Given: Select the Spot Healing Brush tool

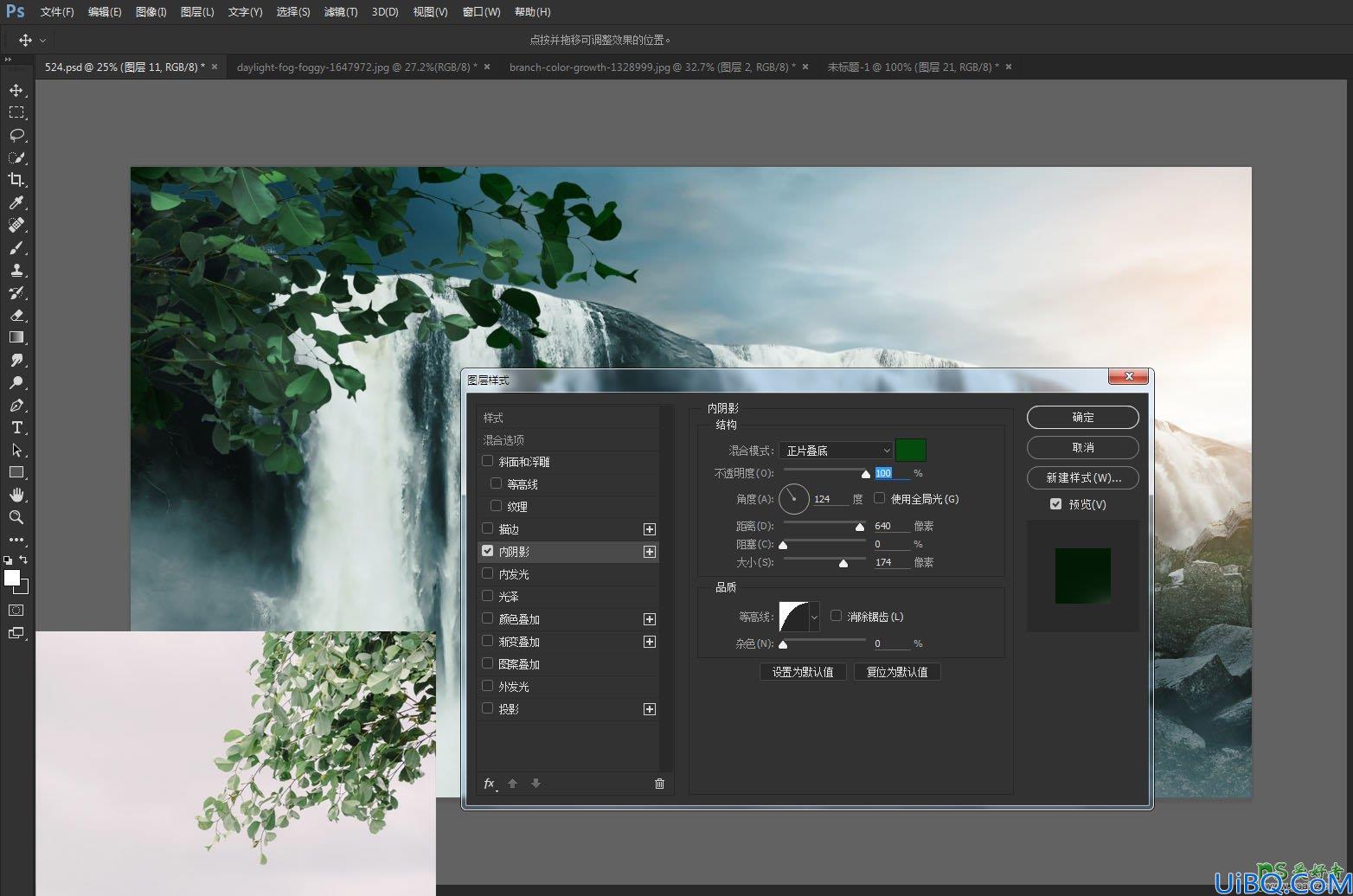Looking at the screenshot, I should [x=16, y=225].
